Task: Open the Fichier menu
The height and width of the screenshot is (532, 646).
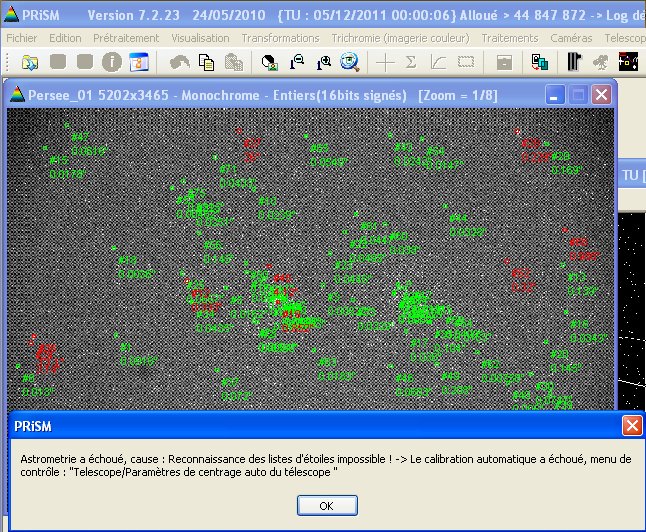Action: pos(22,37)
